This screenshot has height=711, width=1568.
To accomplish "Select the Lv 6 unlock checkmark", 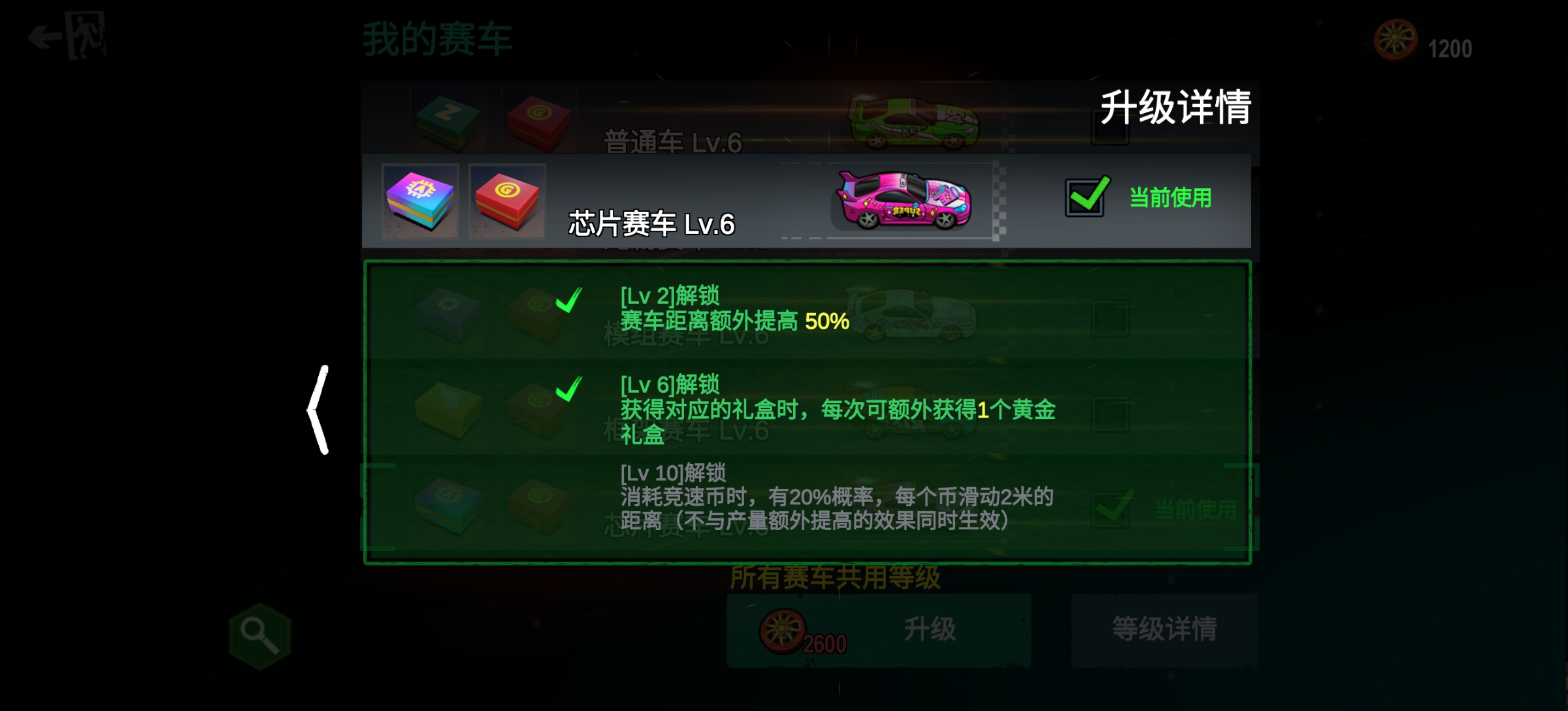I will 568,389.
